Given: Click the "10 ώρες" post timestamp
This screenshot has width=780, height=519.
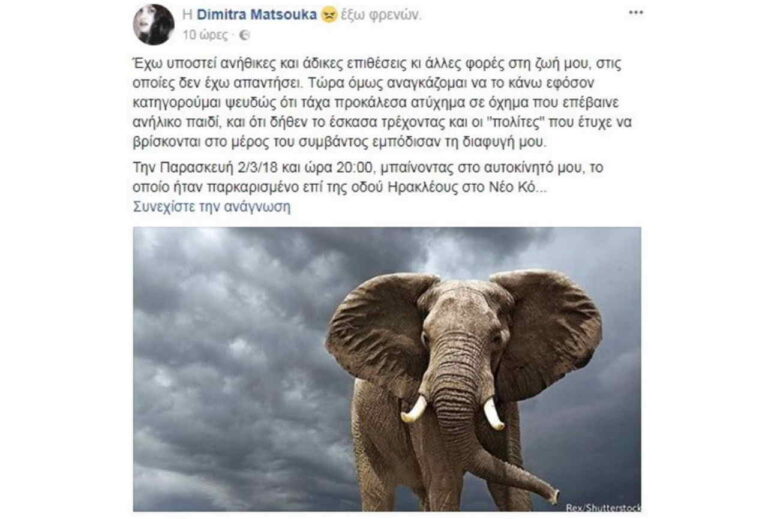Looking at the screenshot, I should pyautogui.click(x=205, y=35).
